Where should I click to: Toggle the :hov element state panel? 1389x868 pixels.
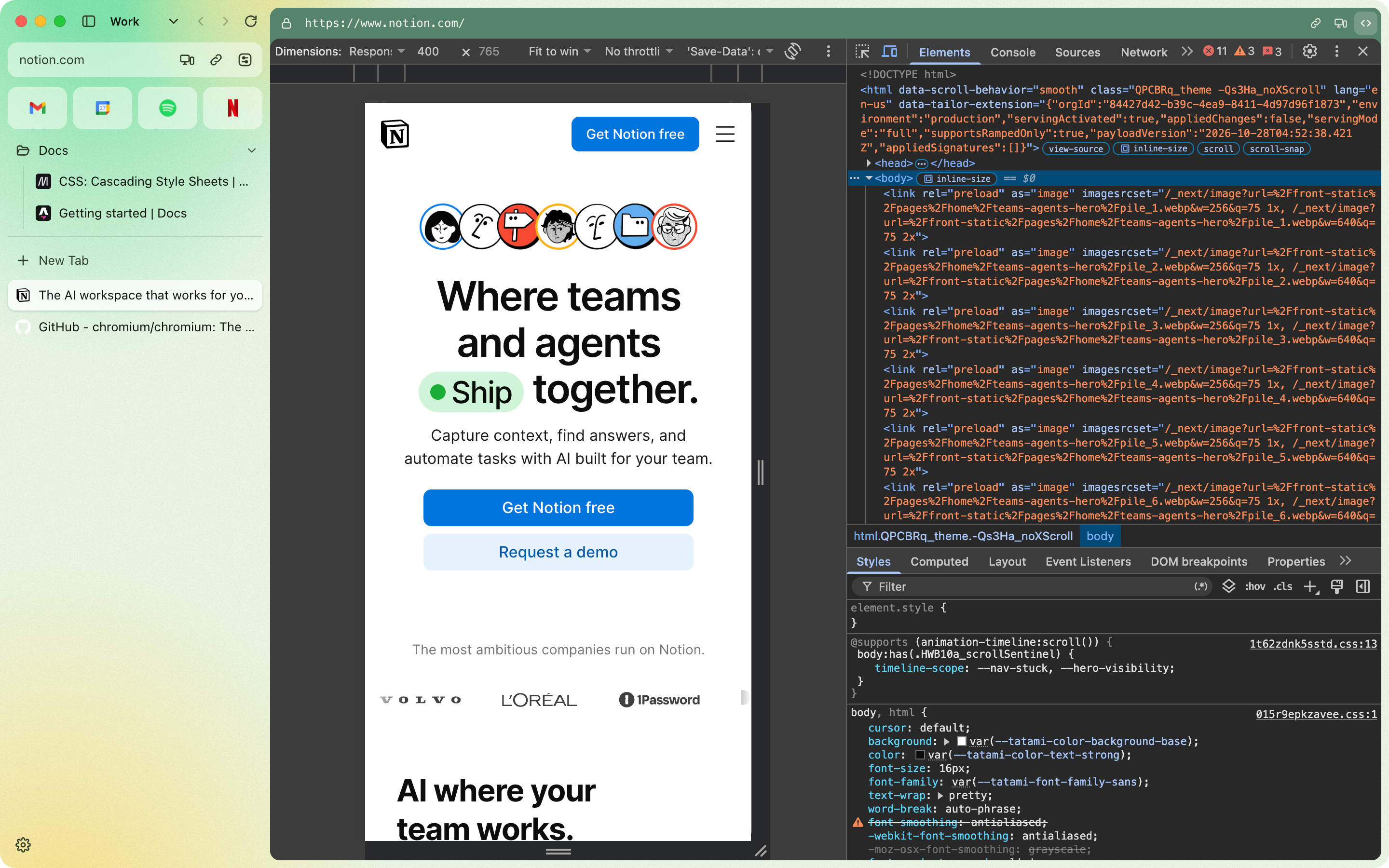point(1255,586)
